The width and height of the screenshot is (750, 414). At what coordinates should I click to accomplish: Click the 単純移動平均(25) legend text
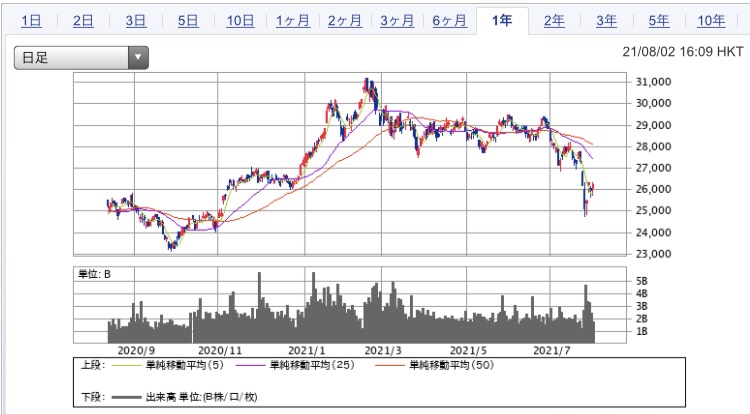(x=312, y=365)
